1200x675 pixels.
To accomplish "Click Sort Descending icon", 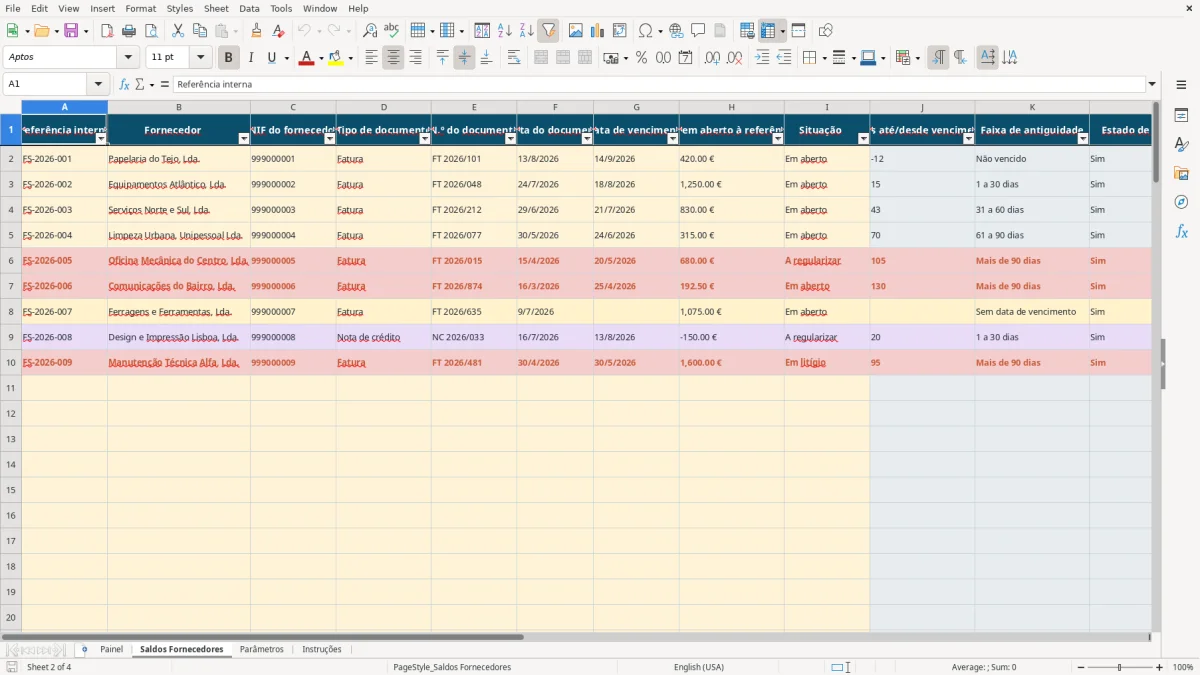I will click(527, 31).
